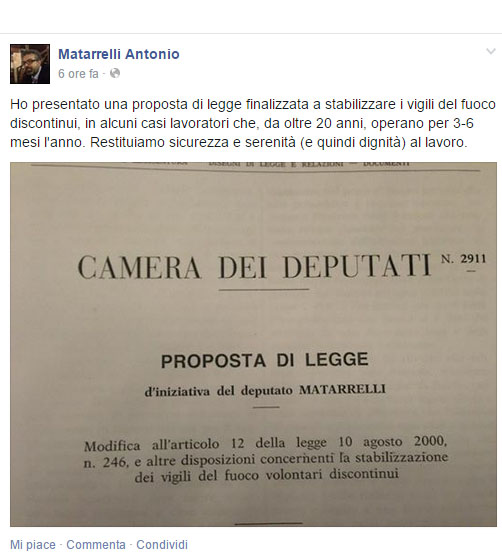Share the post using 'Condividi'
This screenshot has height=557, width=502.
(162, 545)
